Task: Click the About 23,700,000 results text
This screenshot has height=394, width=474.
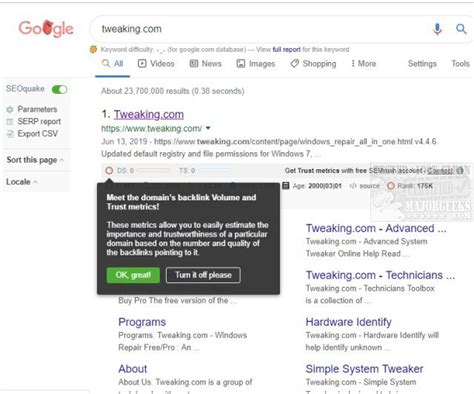Action: pos(173,91)
